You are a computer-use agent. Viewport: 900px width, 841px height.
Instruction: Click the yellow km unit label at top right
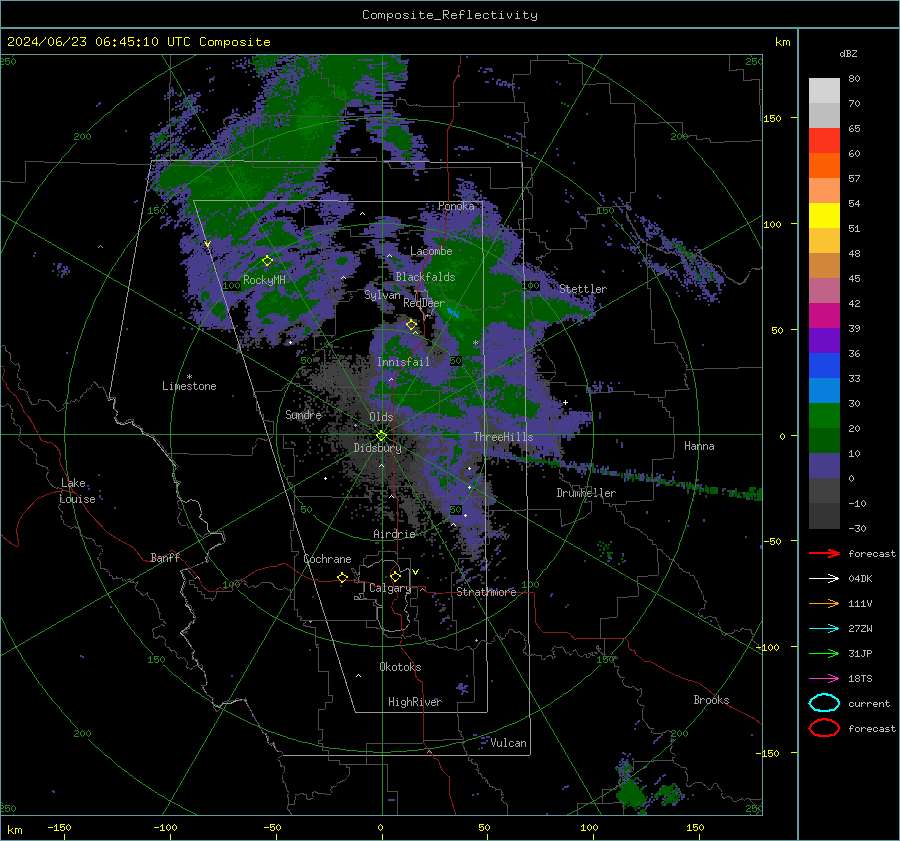coord(782,42)
